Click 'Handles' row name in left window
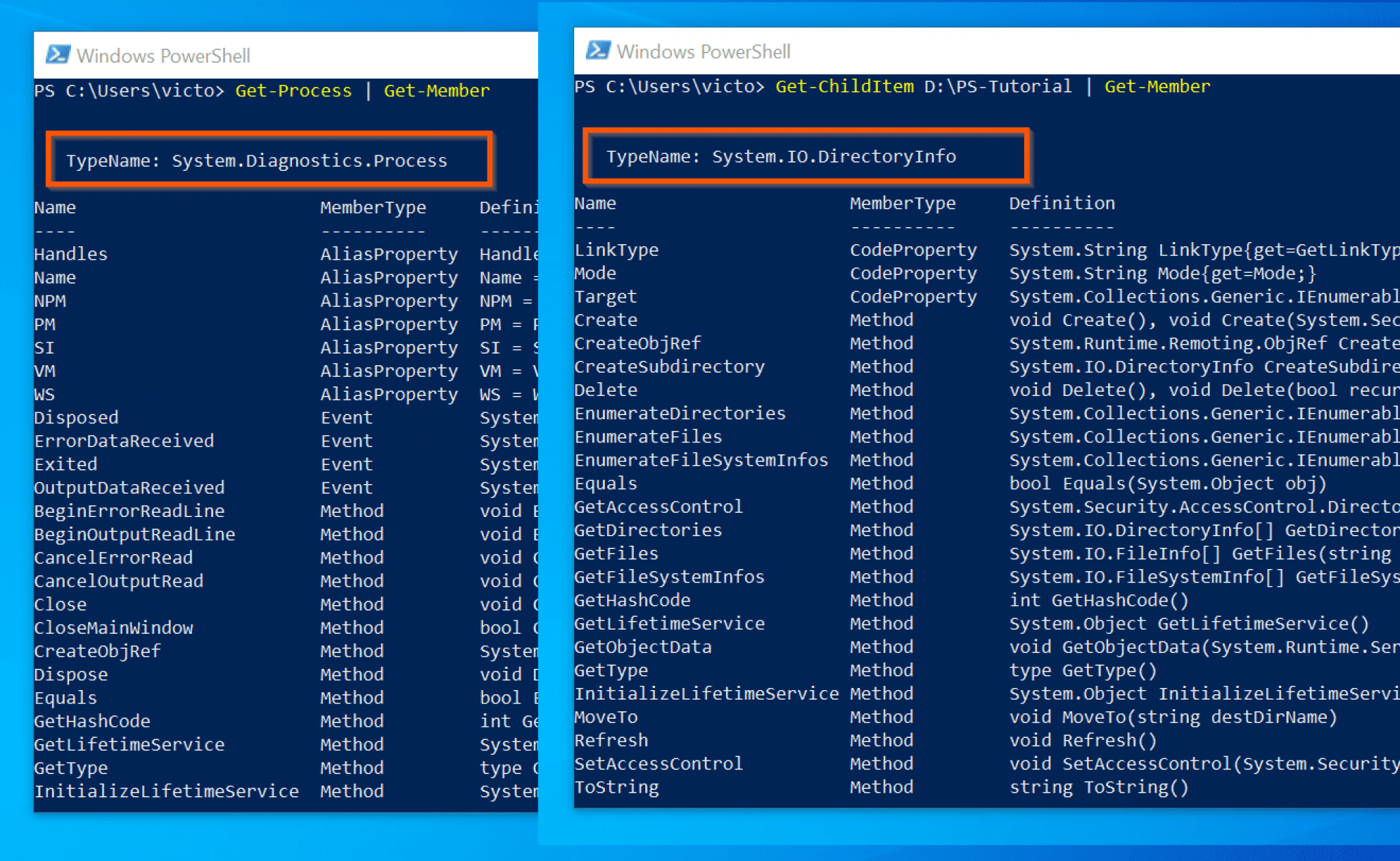1400x861 pixels. click(71, 254)
